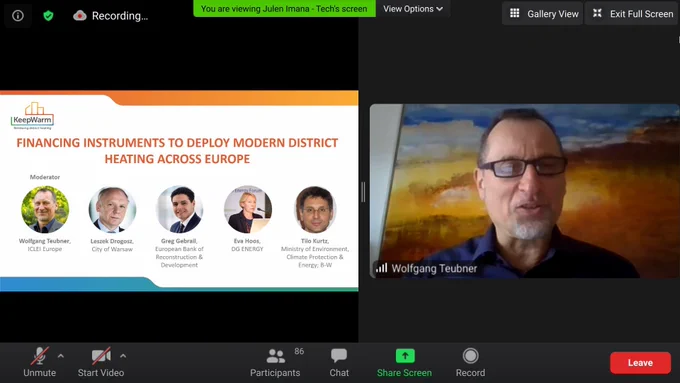
Task: Expand audio settings arrow beside Unmute
Action: coord(61,356)
